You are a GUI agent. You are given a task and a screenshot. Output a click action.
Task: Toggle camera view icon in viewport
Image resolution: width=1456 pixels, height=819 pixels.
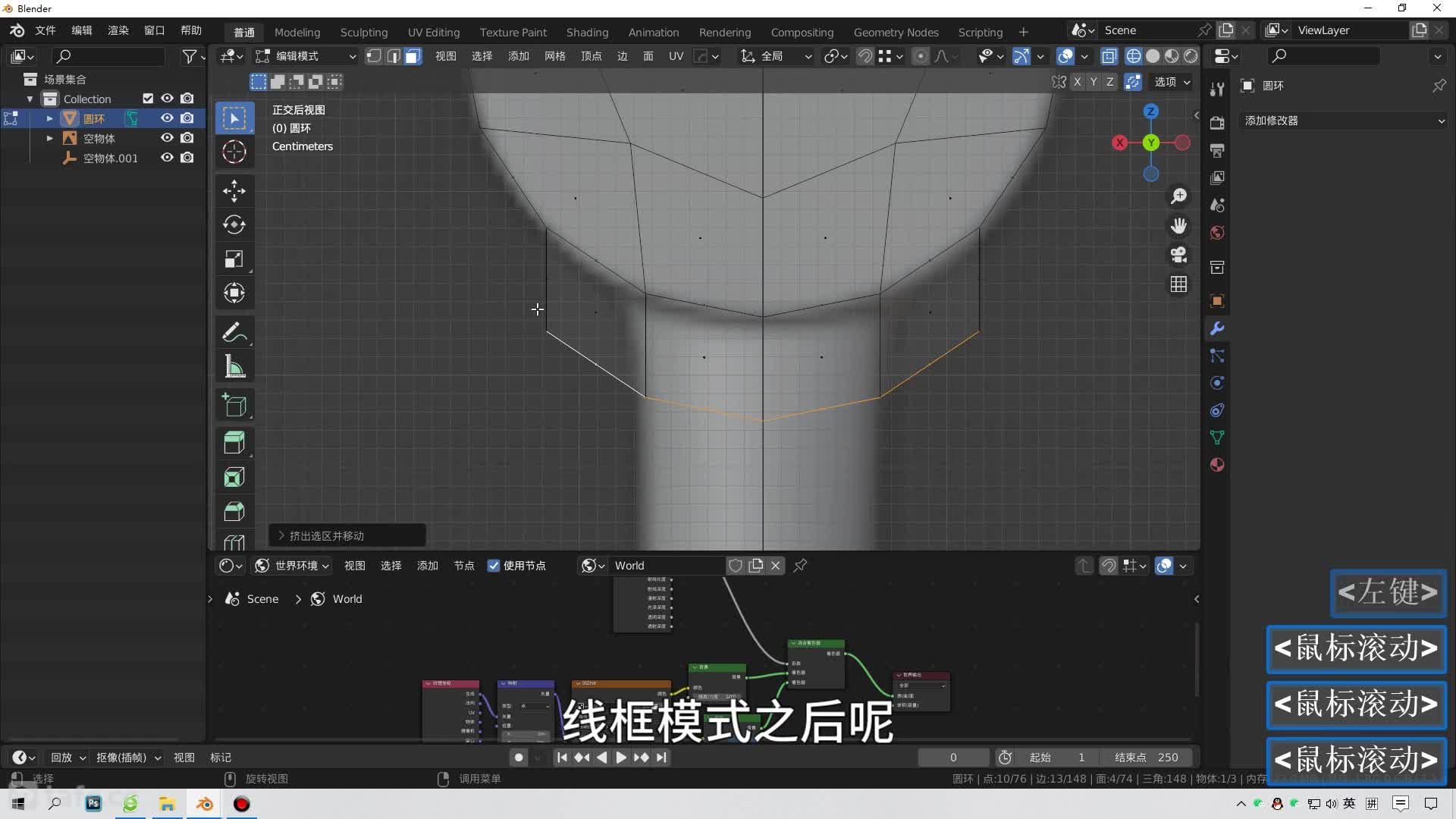pyautogui.click(x=1178, y=255)
